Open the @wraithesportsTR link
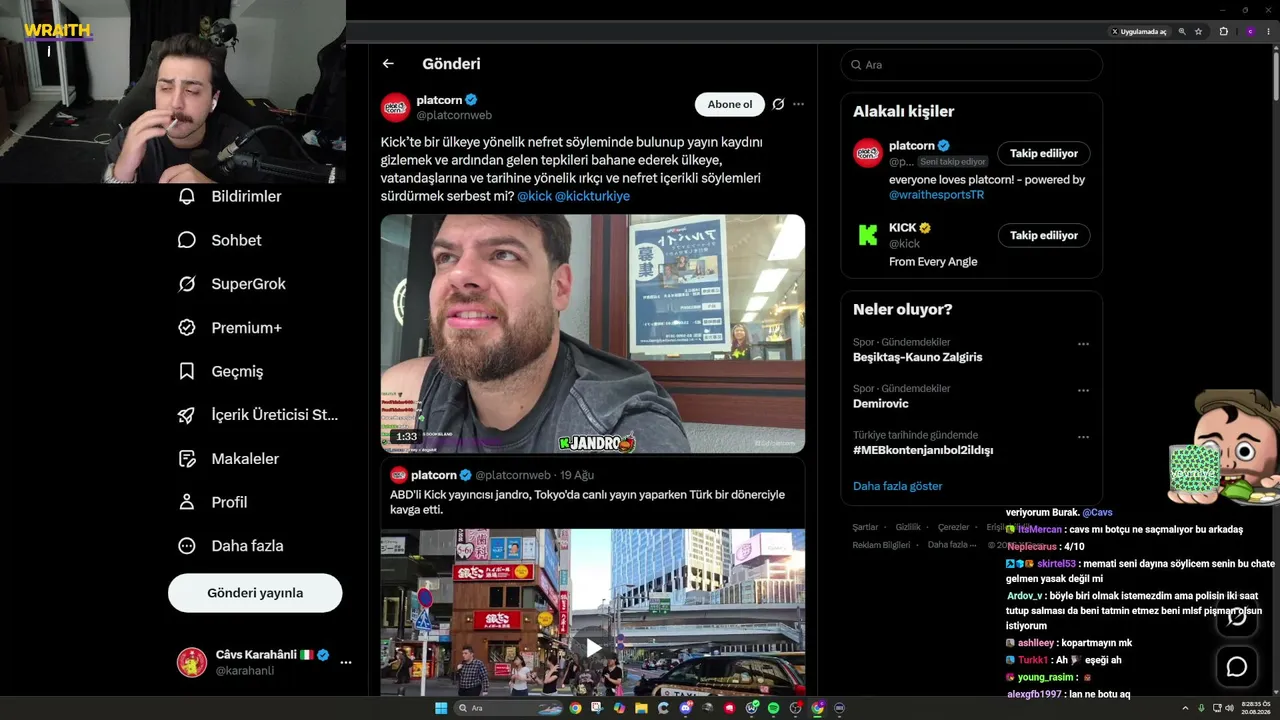The image size is (1280, 720). pyautogui.click(x=937, y=195)
